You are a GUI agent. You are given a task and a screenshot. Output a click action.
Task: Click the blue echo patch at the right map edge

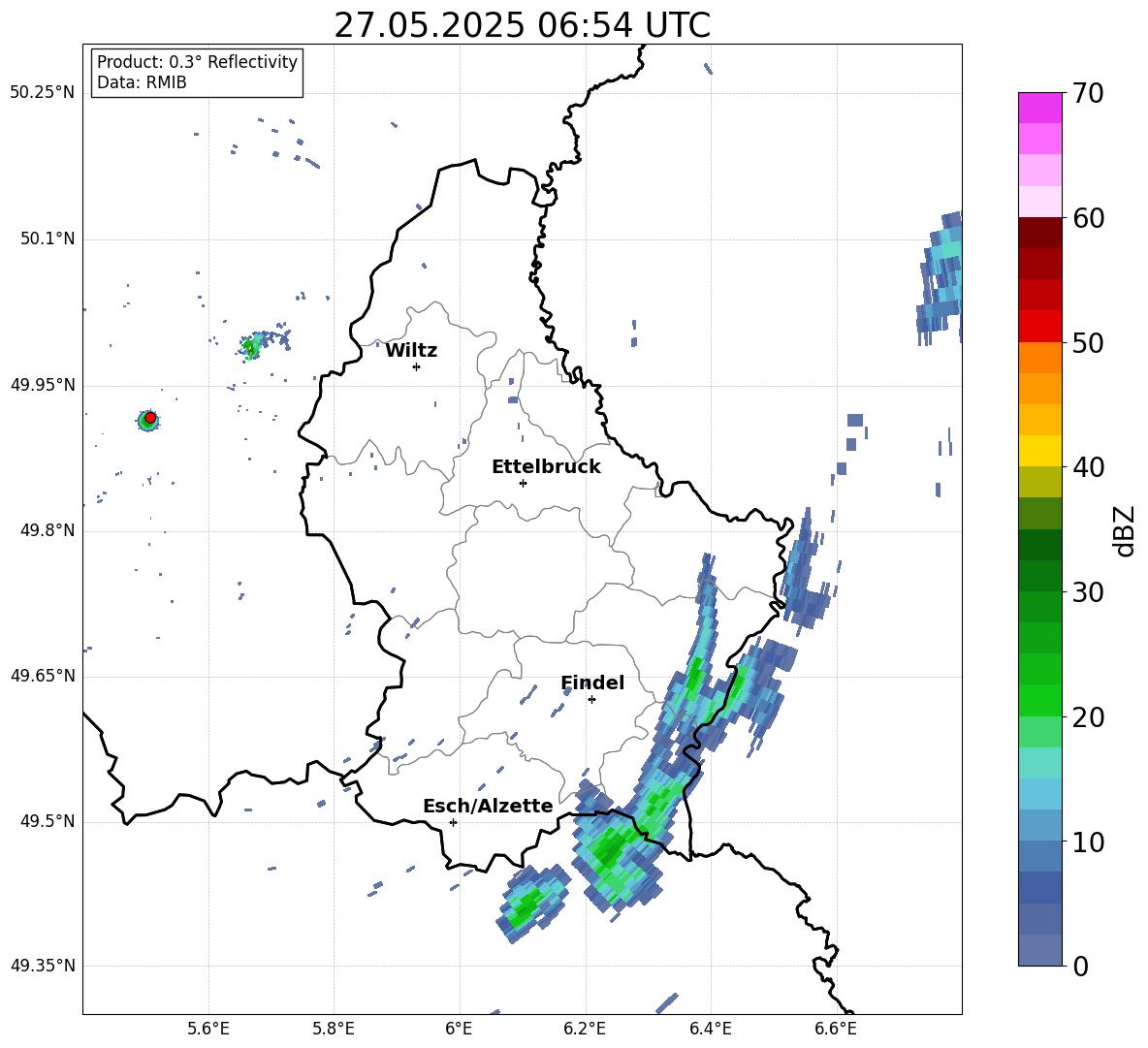point(941,278)
